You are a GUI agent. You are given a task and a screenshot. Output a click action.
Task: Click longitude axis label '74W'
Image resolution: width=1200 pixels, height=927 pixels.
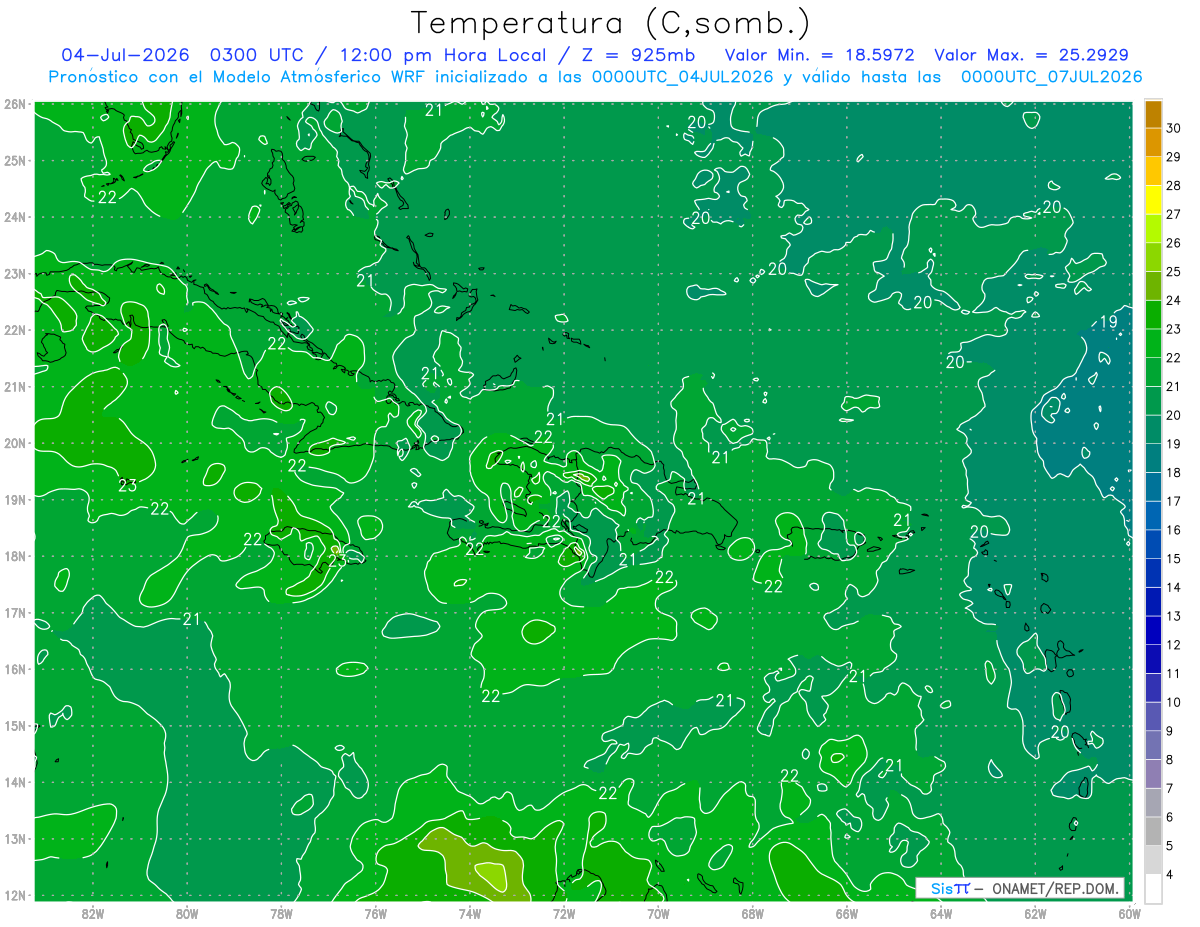470,913
